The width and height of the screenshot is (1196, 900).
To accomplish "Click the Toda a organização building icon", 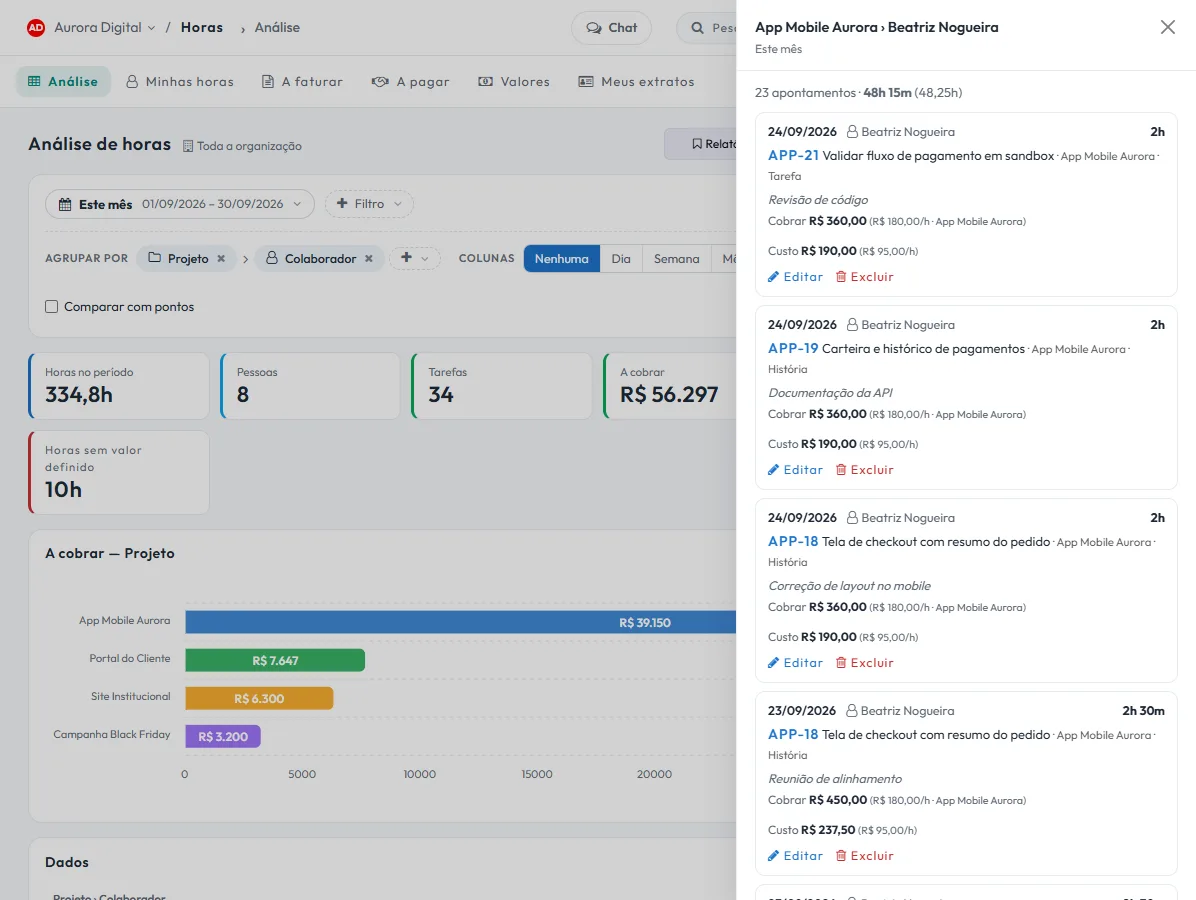I will [188, 146].
